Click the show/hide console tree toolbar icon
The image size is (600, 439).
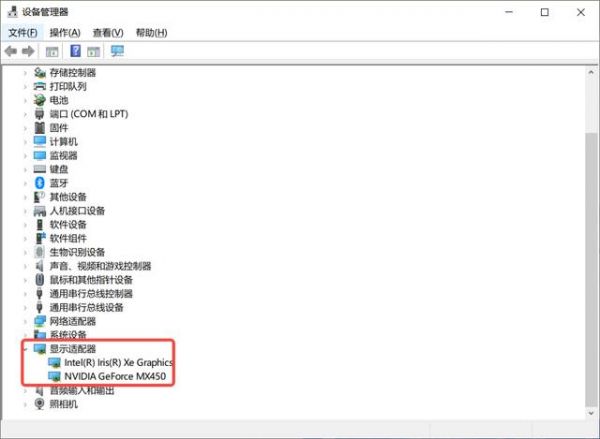pyautogui.click(x=52, y=51)
